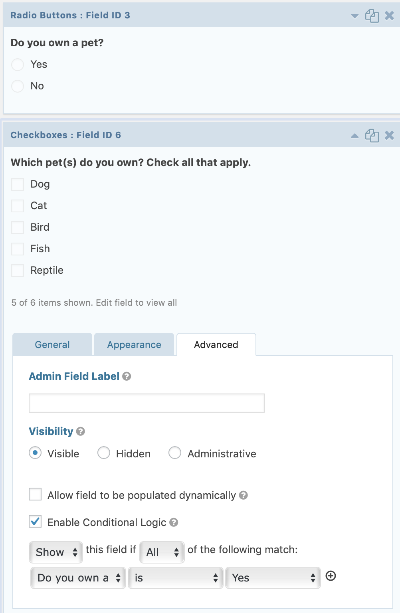Toggle Enable Conditional Logic checkbox
Screen dimensions: 400x613
[35, 522]
